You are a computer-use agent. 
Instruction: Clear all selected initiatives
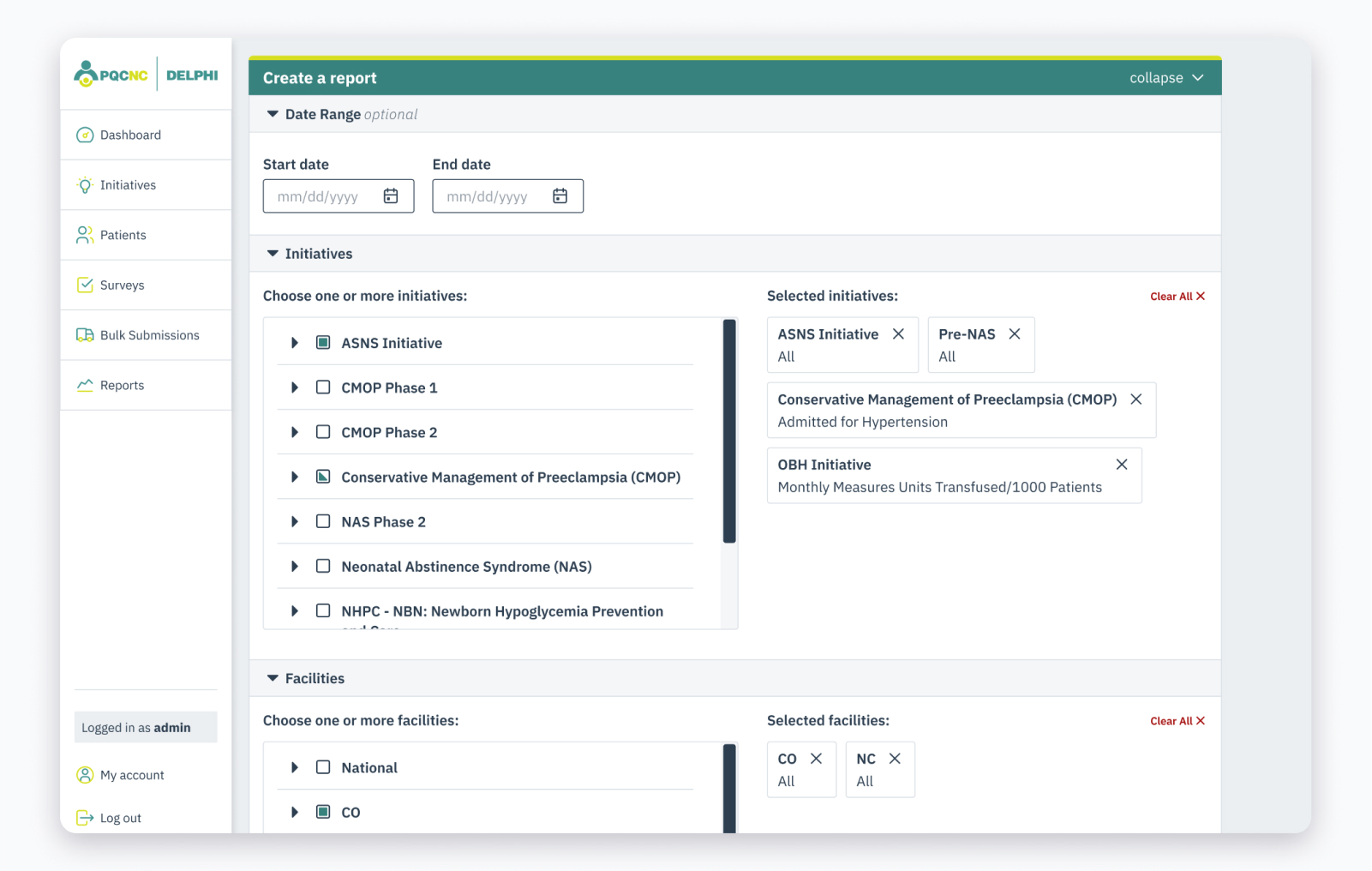click(1177, 297)
